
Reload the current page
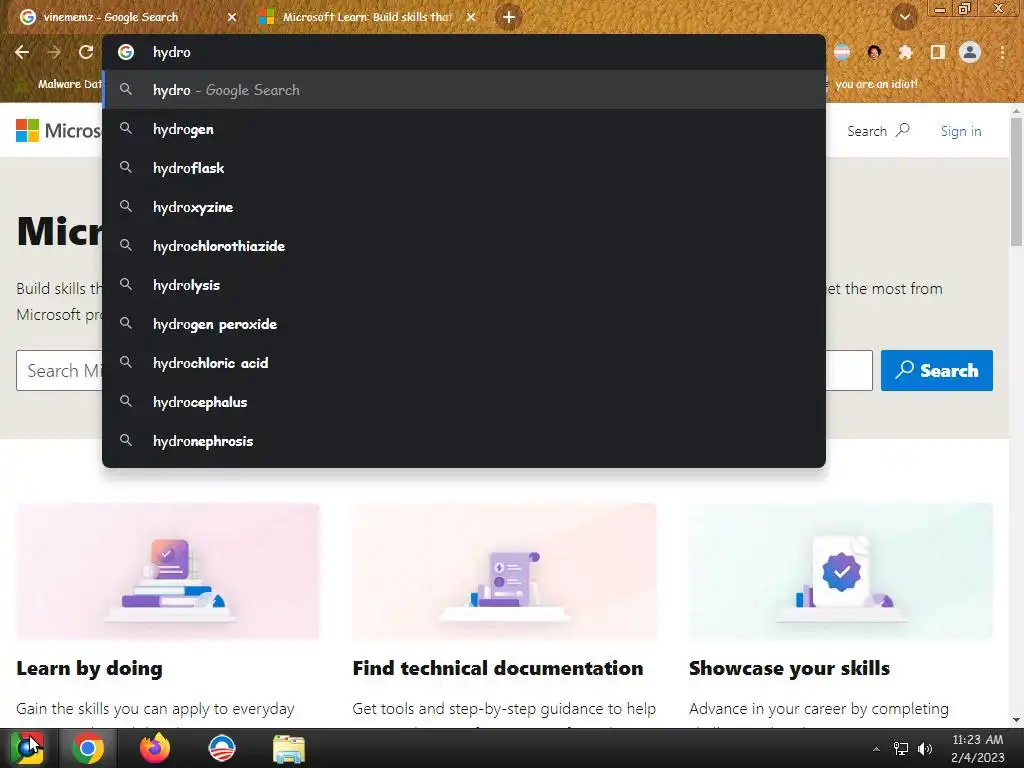coord(86,52)
